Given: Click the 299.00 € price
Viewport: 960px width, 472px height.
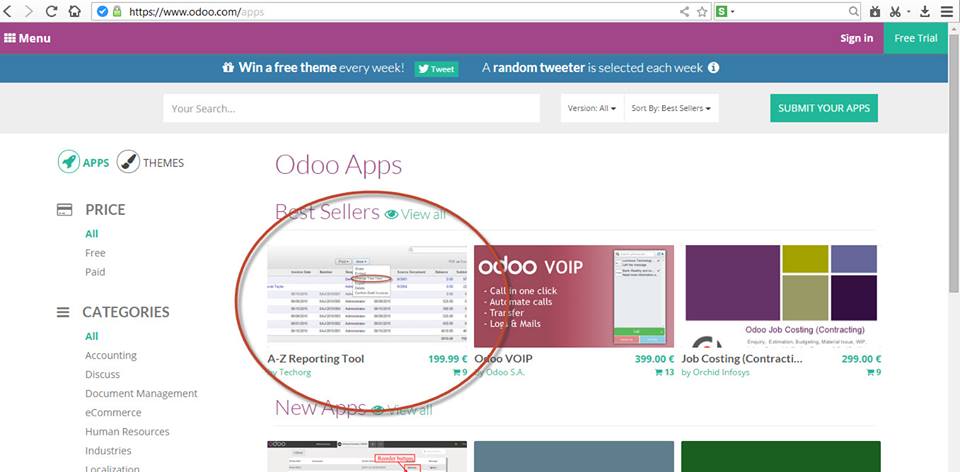Looking at the screenshot, I should click(x=861, y=359).
